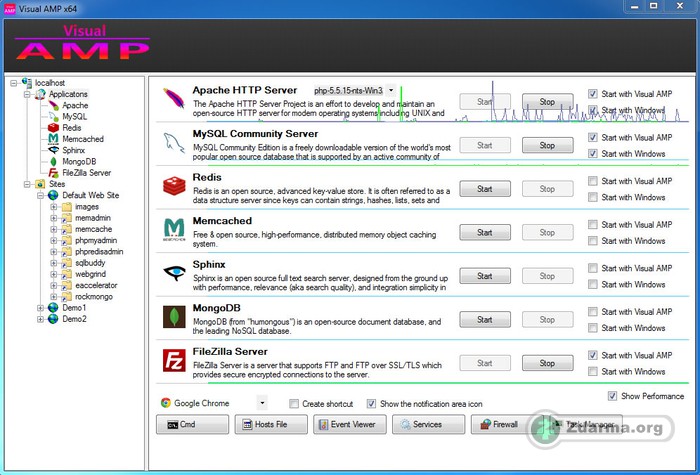Start the Sphinx service
The width and height of the screenshot is (700, 475).
coord(485,276)
